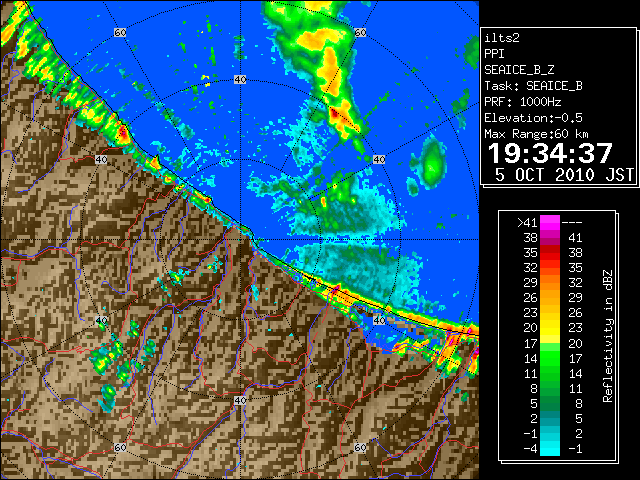
Task: Click the "-4" legend value
Action: point(530,449)
